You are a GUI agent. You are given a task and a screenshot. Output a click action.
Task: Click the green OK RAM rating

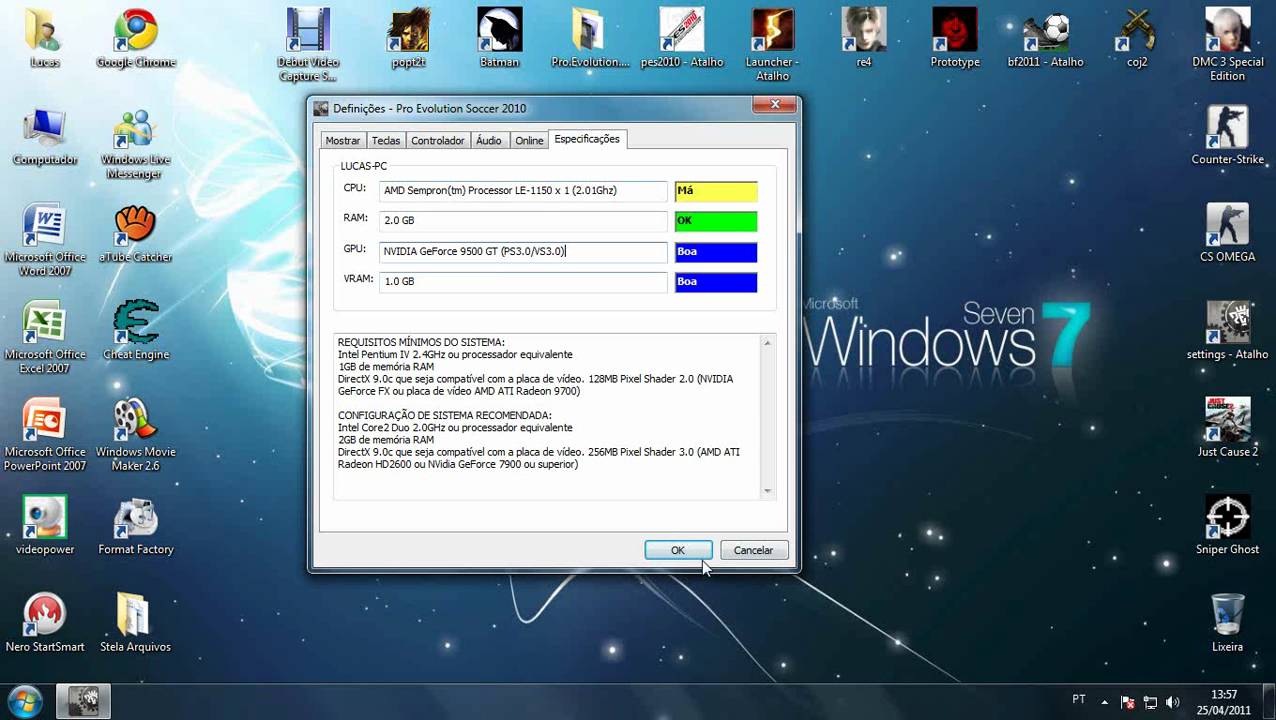click(716, 221)
